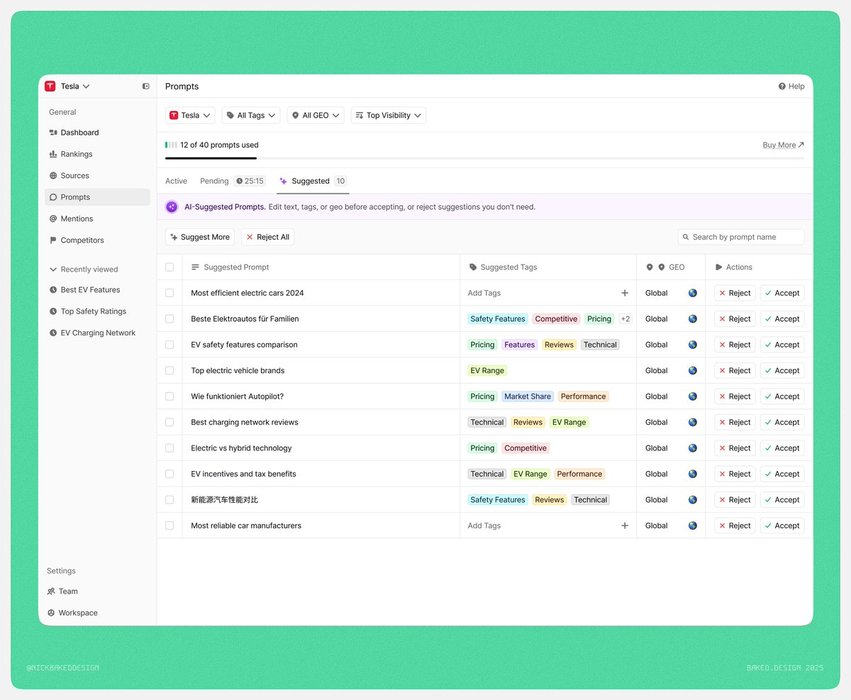Screen dimensions: 851x700
Task: Click the Competitors flag icon
Action: (53, 240)
